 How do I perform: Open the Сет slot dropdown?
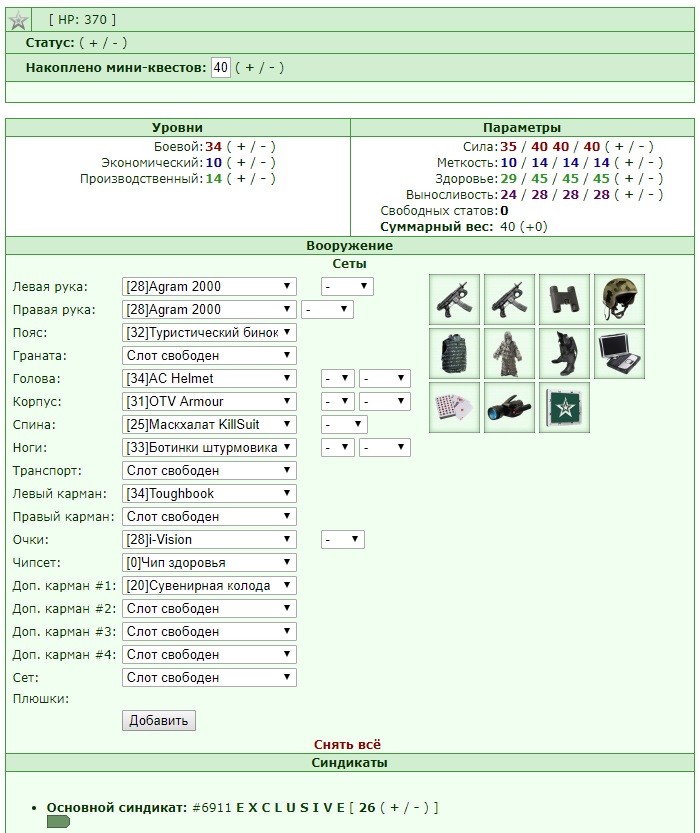pos(209,677)
